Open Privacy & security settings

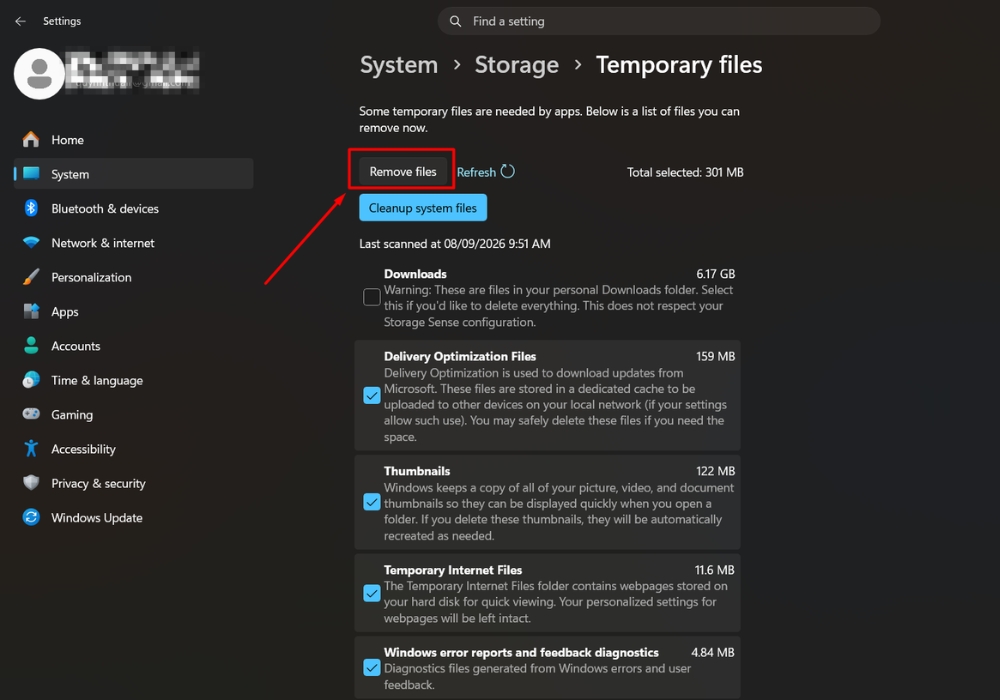pos(133,484)
